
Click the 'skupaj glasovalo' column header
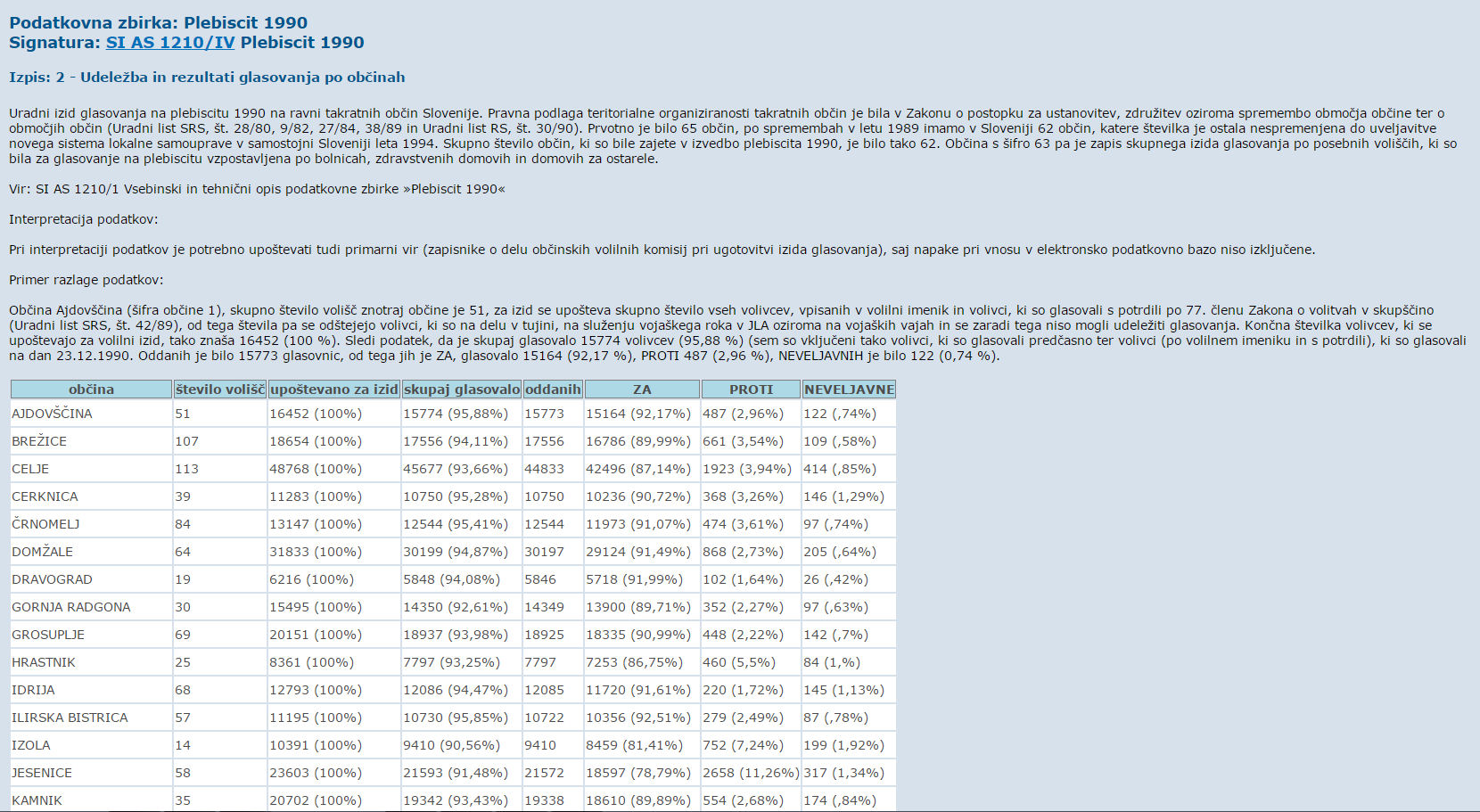(x=462, y=390)
